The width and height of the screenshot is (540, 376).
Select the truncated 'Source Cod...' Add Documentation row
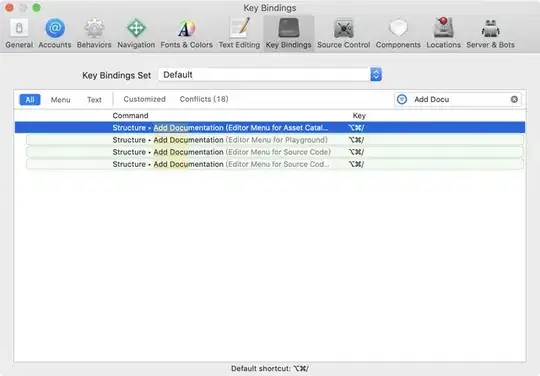(275, 164)
